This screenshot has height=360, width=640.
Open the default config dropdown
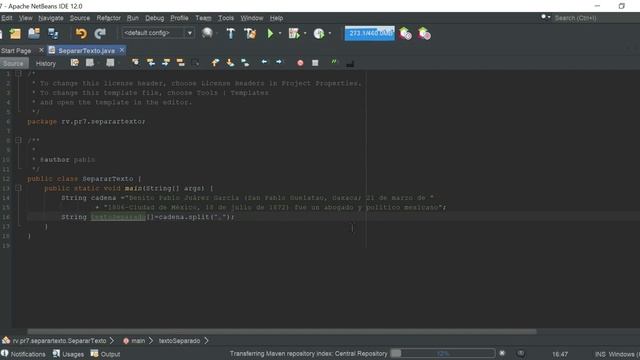158,33
